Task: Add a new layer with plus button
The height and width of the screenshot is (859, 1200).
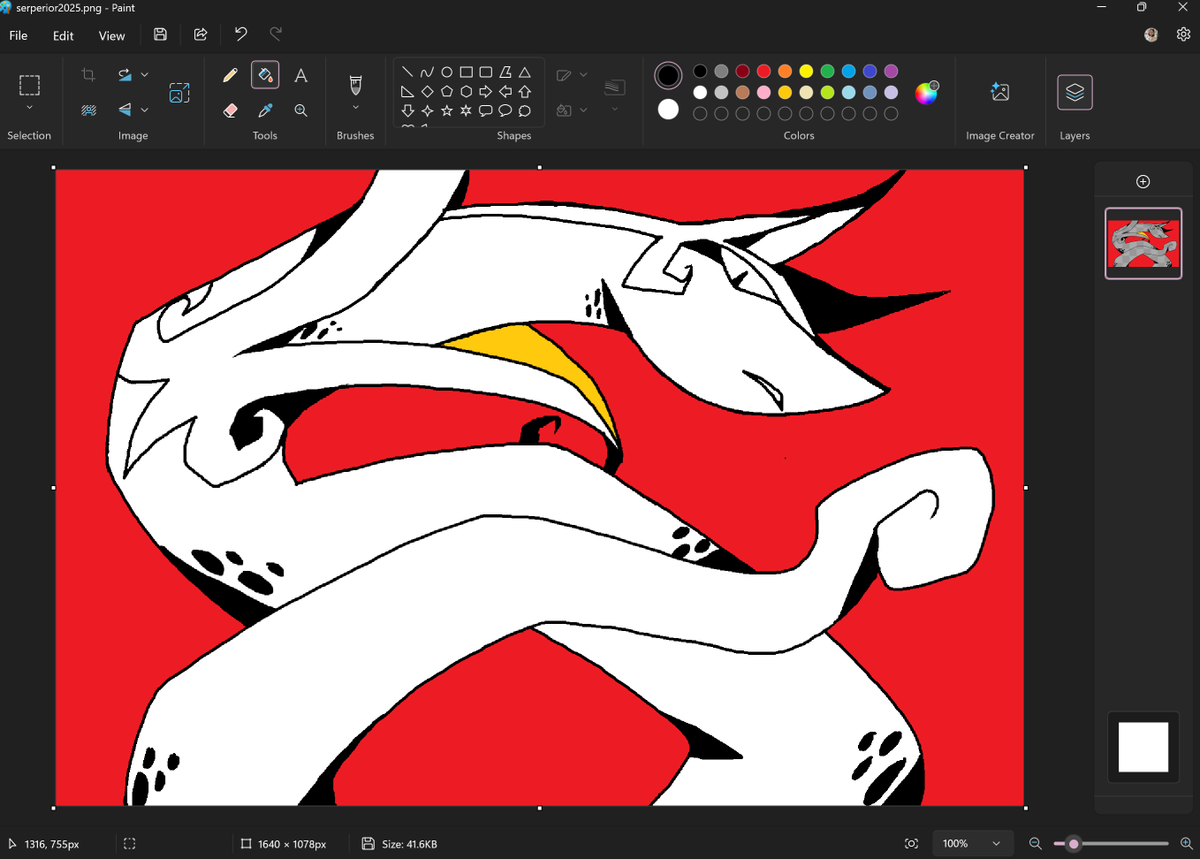Action: [1143, 181]
